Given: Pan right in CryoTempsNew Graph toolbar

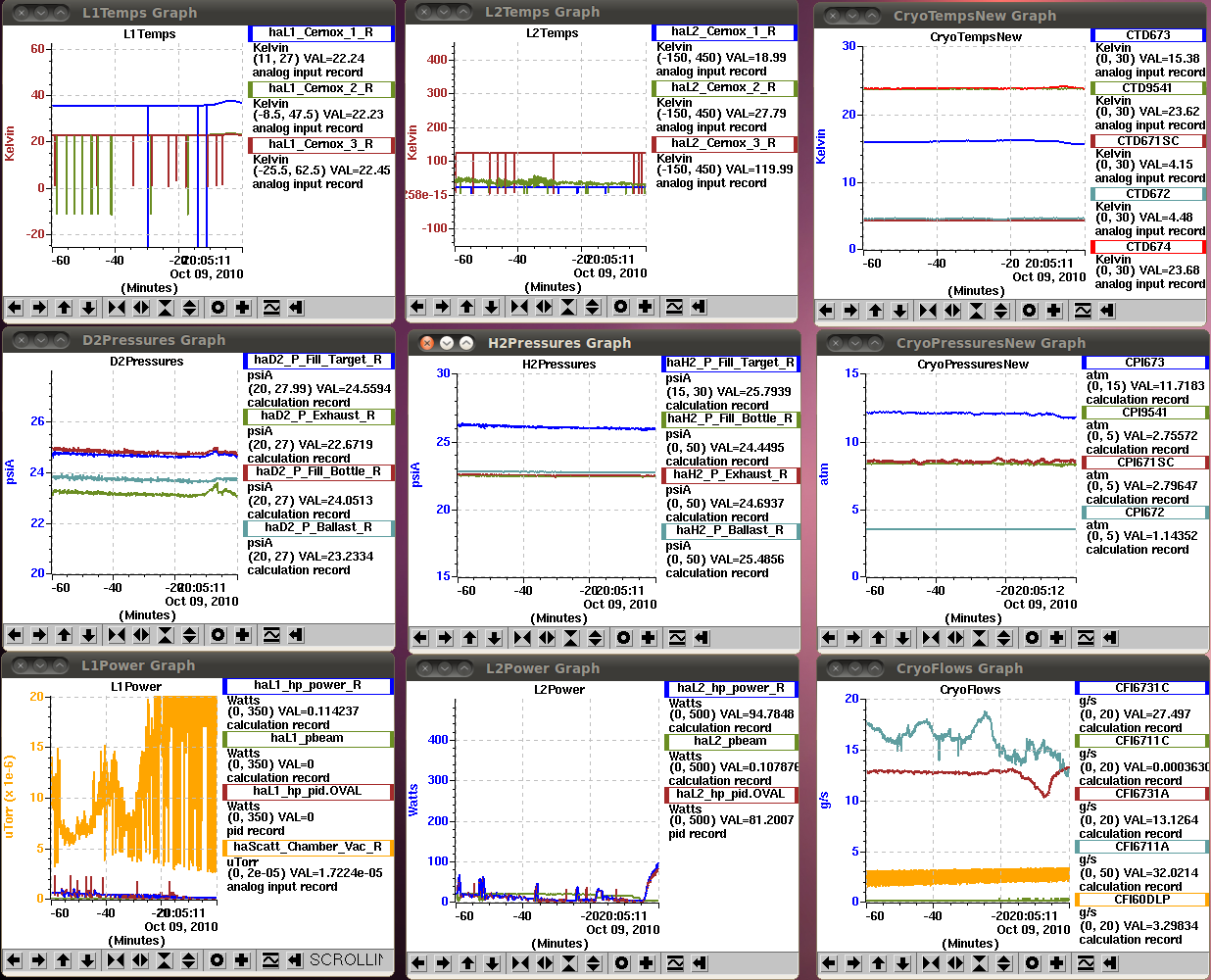Looking at the screenshot, I should pos(850,311).
